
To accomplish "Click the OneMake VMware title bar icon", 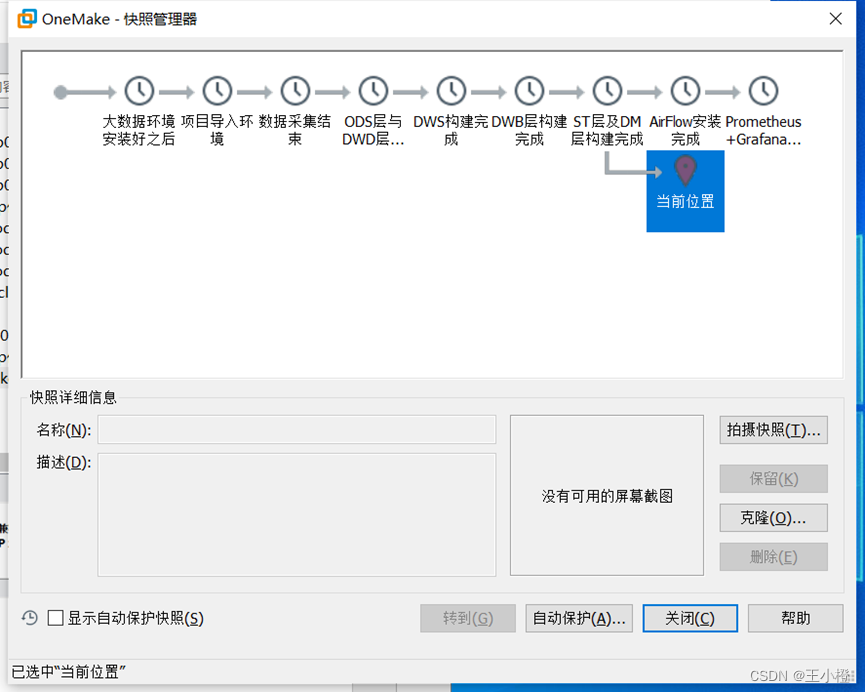I will [27, 19].
